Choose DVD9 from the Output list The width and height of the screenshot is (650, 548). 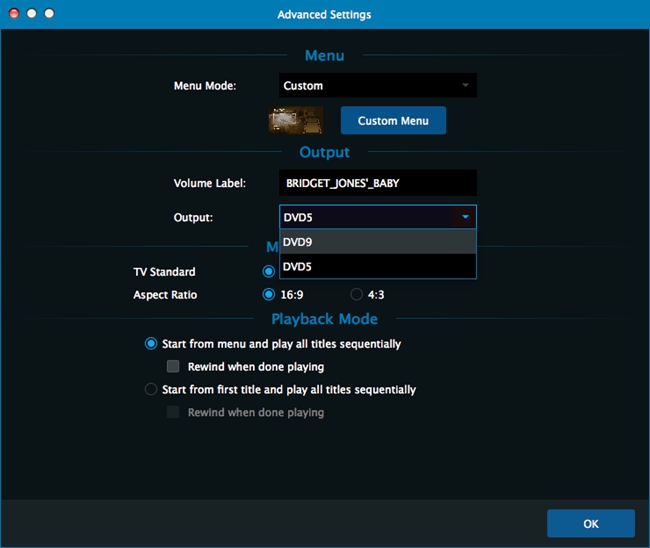[378, 242]
